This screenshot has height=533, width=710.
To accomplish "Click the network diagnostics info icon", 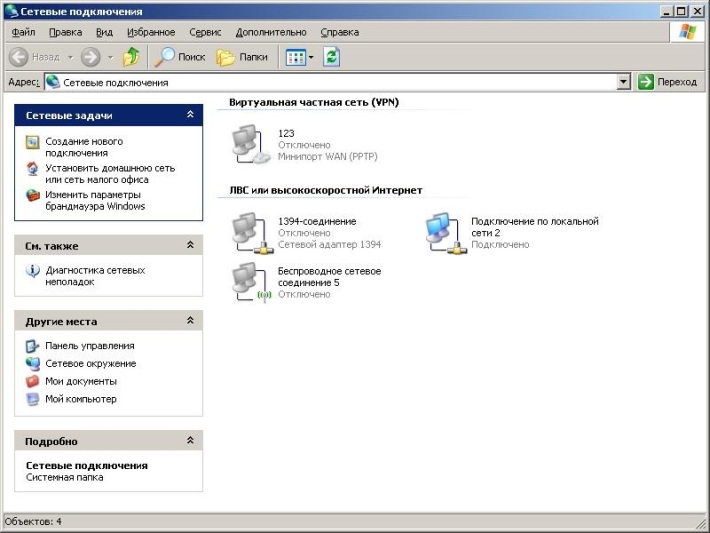I will coord(32,271).
